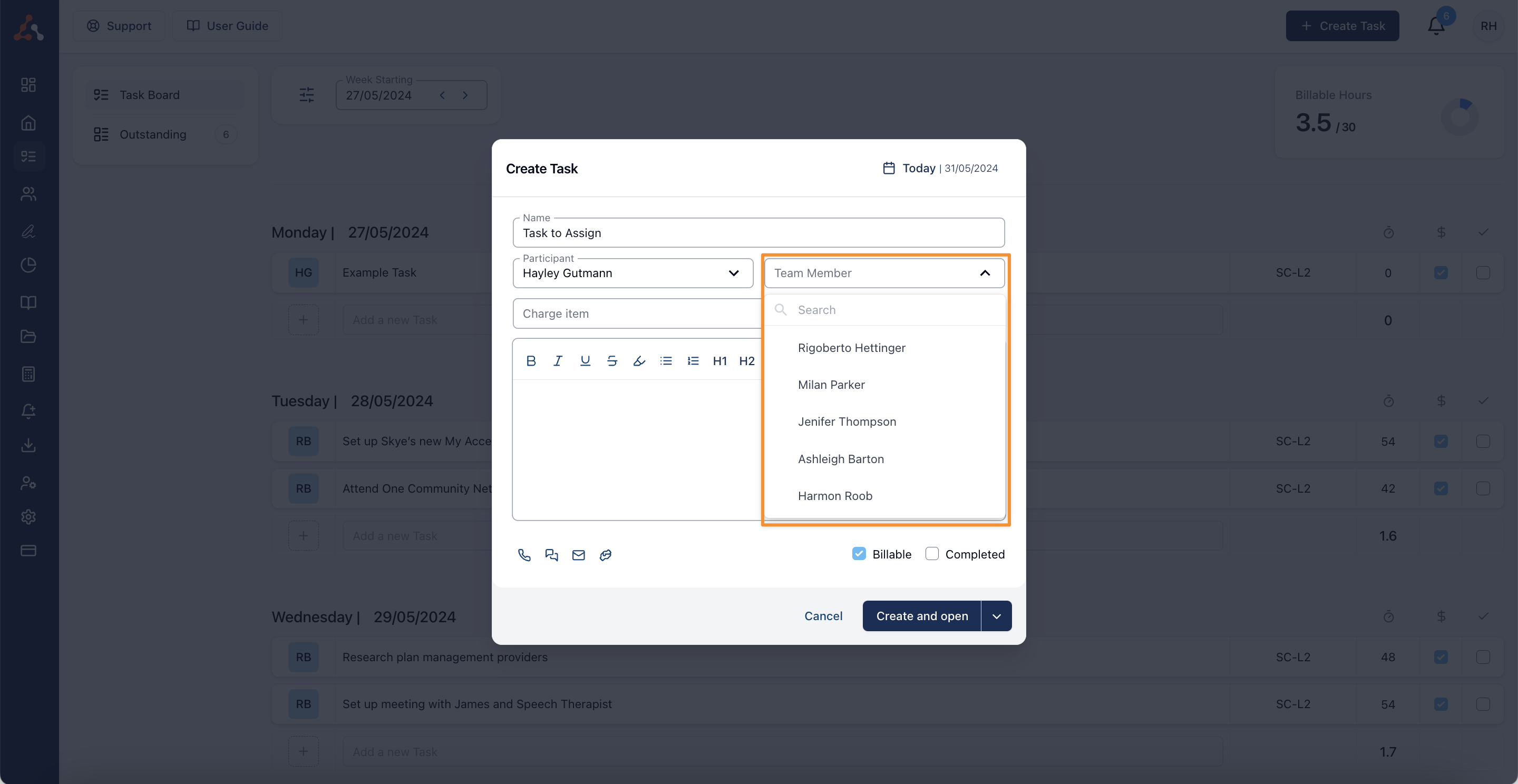The image size is (1518, 784).
Task: Select Rigoberto Hettinger from the list
Action: (x=884, y=348)
